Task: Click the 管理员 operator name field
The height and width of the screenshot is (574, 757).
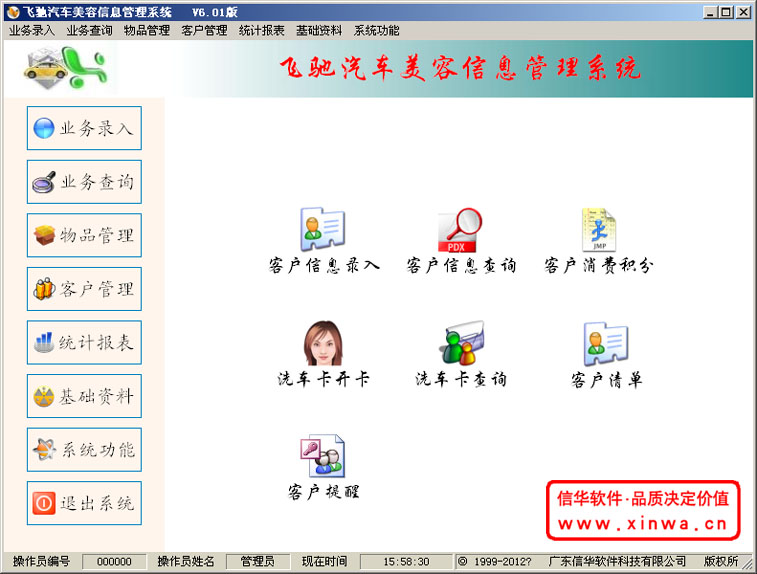Action: (257, 561)
